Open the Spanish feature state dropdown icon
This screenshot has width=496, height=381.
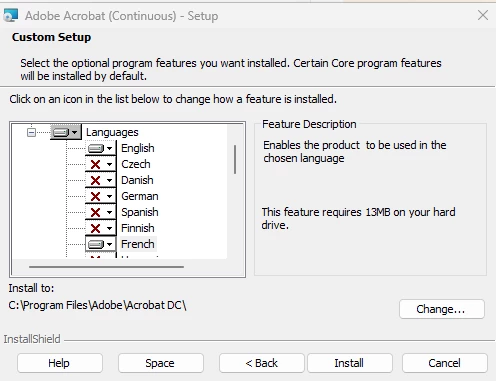[100, 212]
